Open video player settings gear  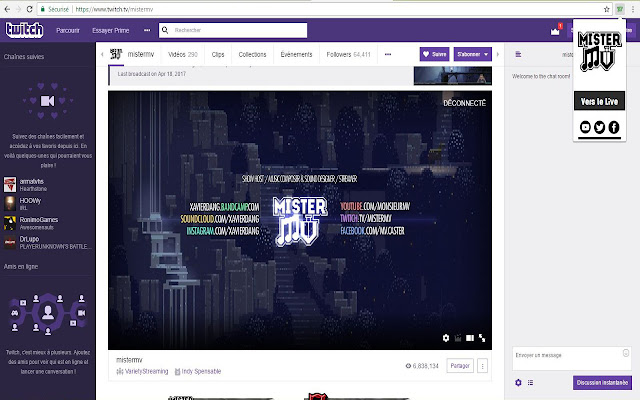tap(446, 338)
